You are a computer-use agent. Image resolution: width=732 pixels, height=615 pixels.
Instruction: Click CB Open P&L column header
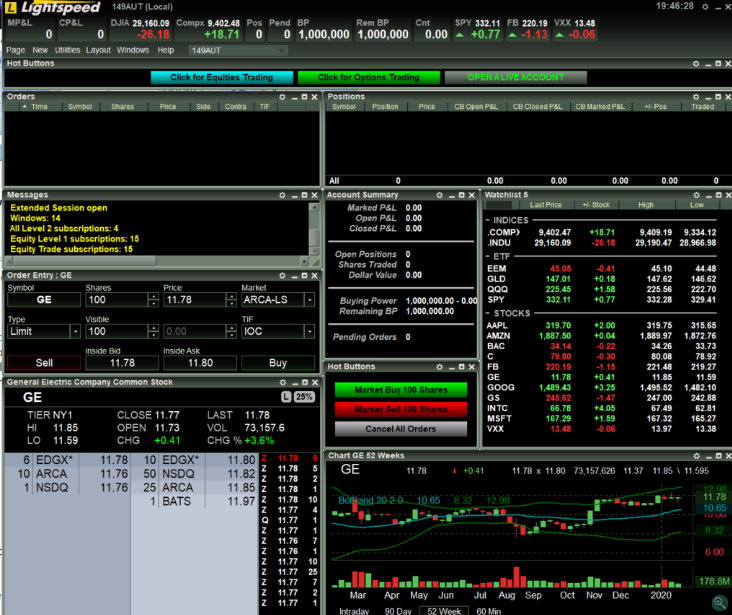(476, 107)
